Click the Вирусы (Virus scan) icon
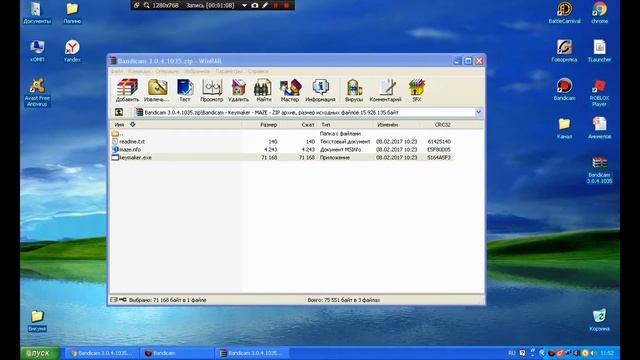Image resolution: width=640 pixels, height=360 pixels. (354, 90)
